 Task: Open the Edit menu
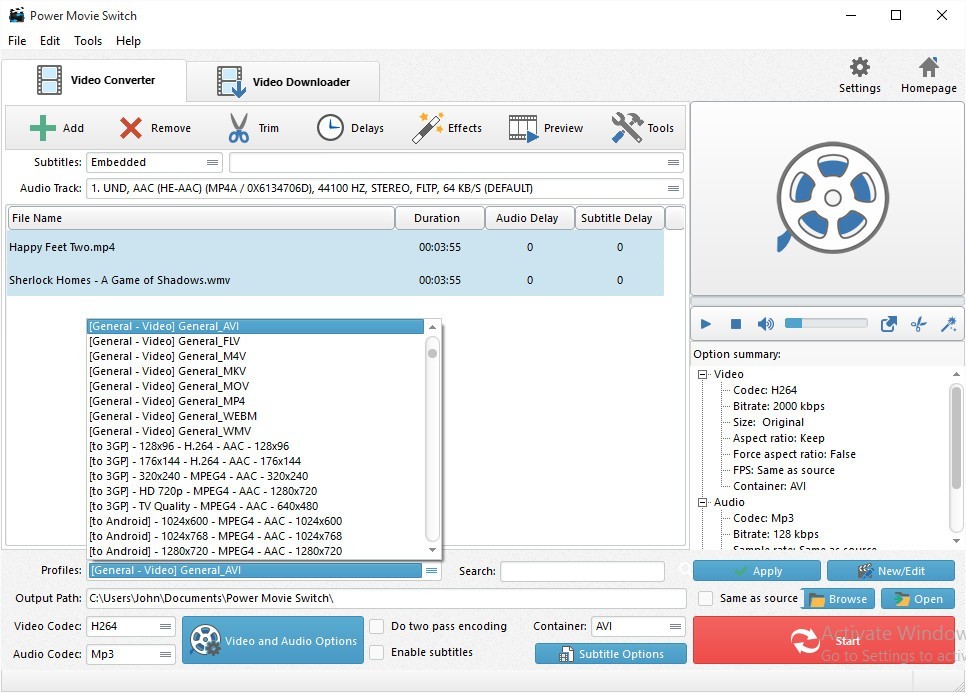[50, 41]
